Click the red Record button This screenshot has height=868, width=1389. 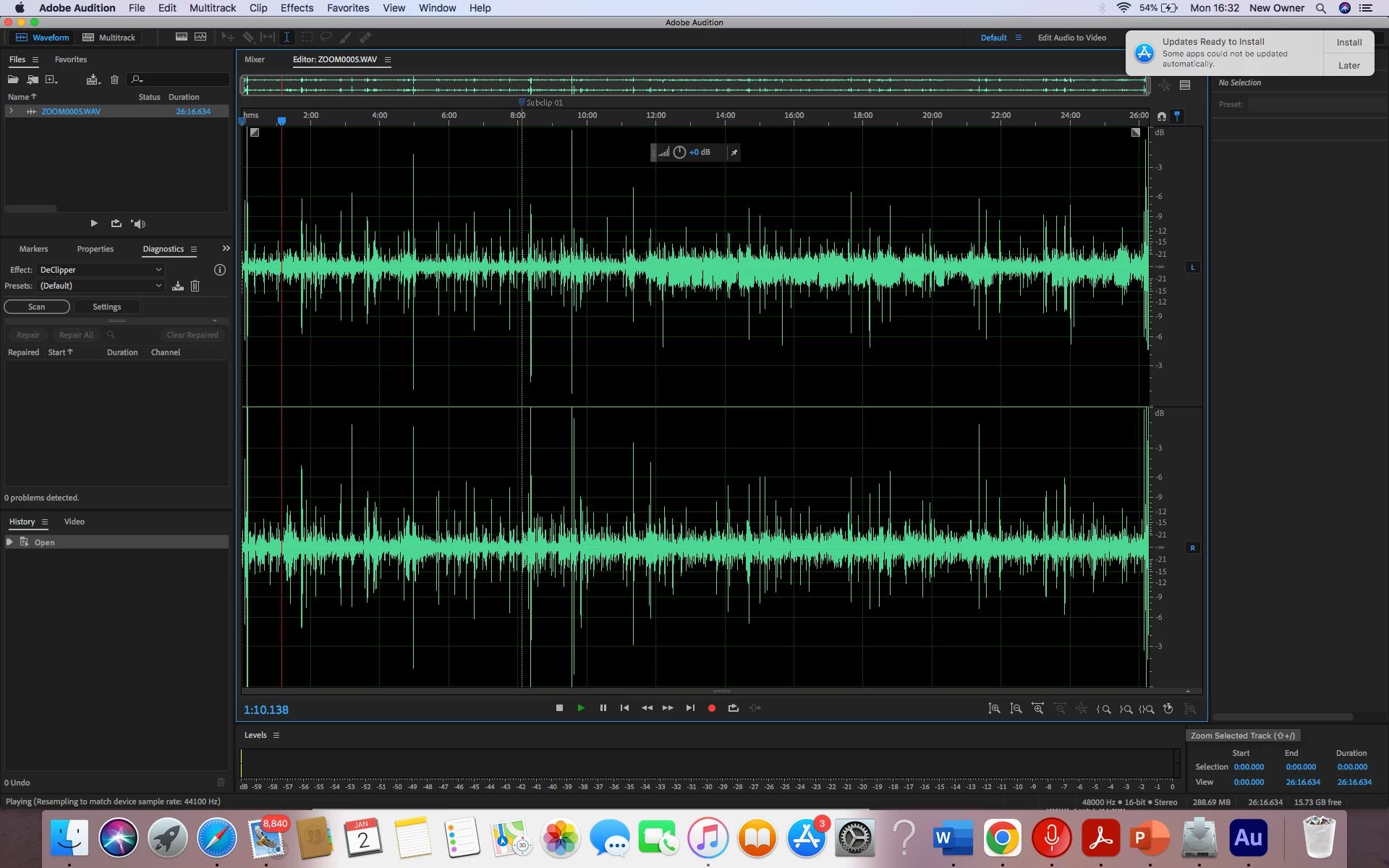(711, 708)
